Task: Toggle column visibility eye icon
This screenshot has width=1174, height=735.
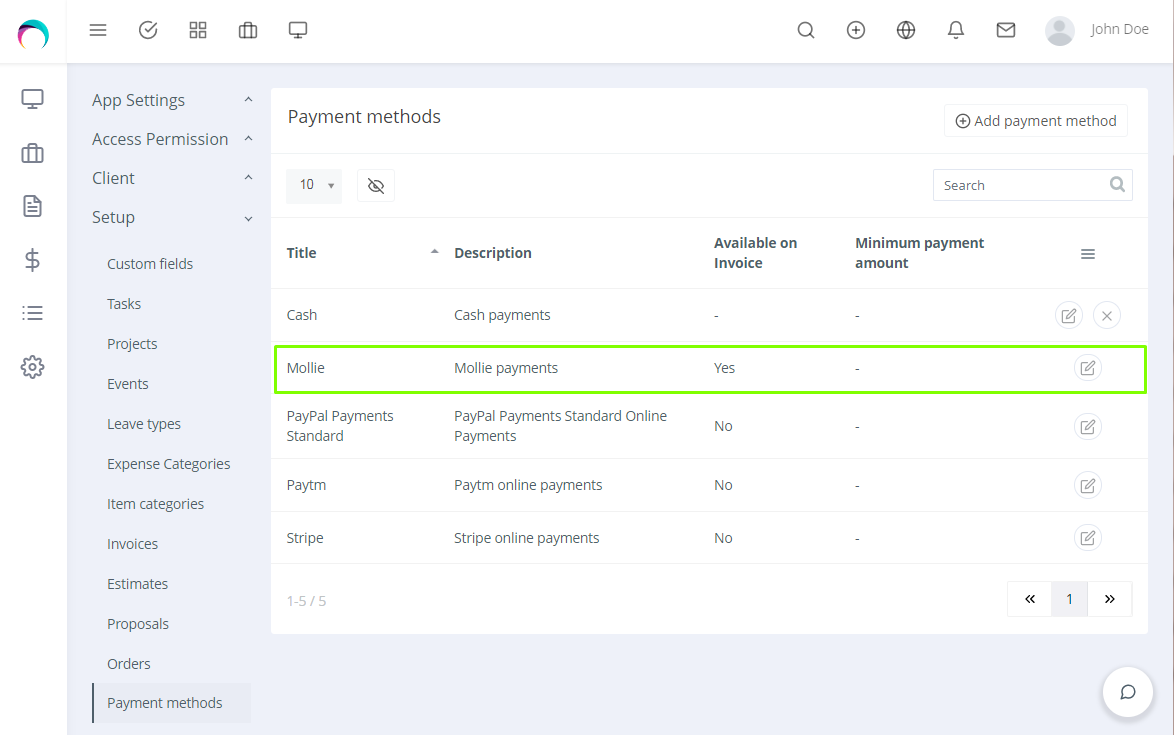Action: coord(376,186)
